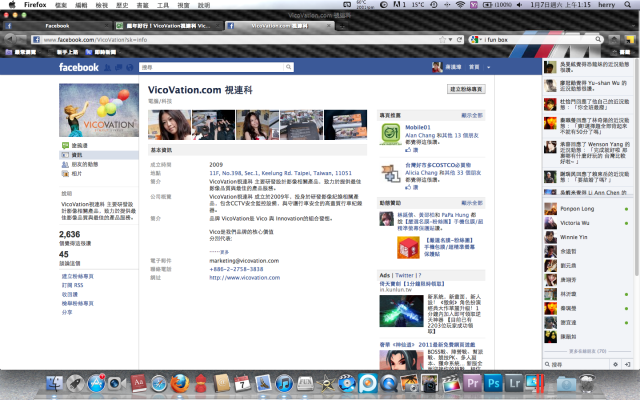
Task: Reload the page using the refresh icon
Action: [x=460, y=40]
